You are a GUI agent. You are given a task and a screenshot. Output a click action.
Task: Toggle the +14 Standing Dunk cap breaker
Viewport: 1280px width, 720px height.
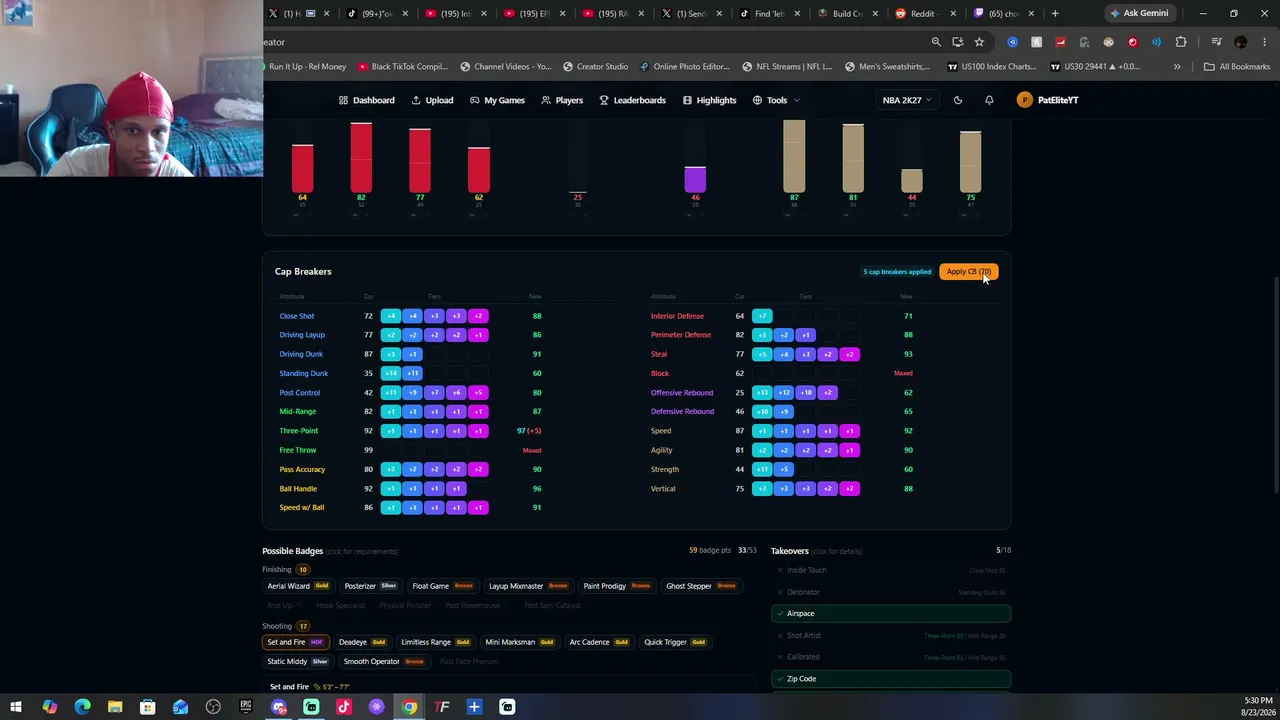tap(391, 373)
